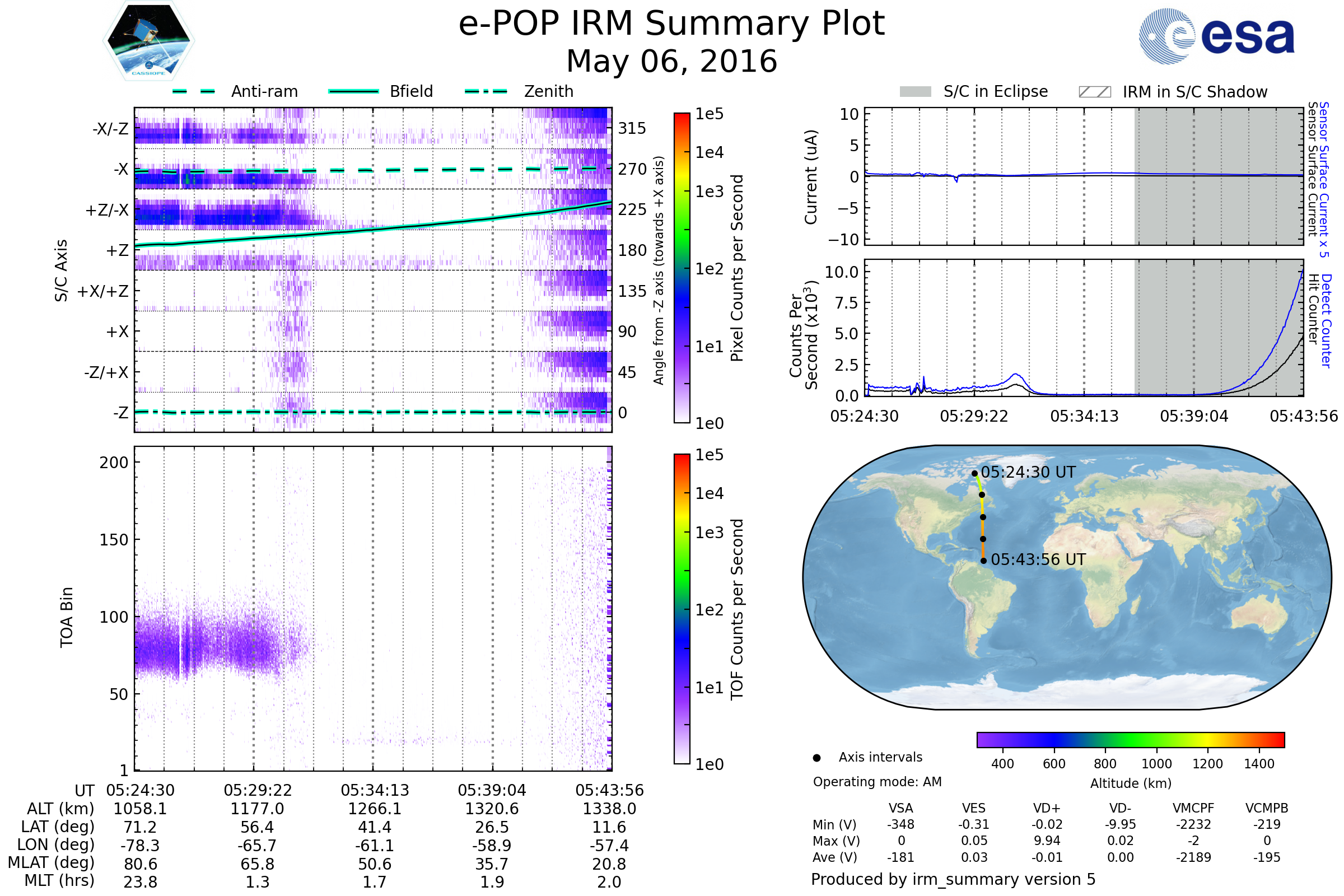This screenshot has width=1344, height=896.
Task: Click the Zenith dash-dot legend line
Action: coord(486,91)
